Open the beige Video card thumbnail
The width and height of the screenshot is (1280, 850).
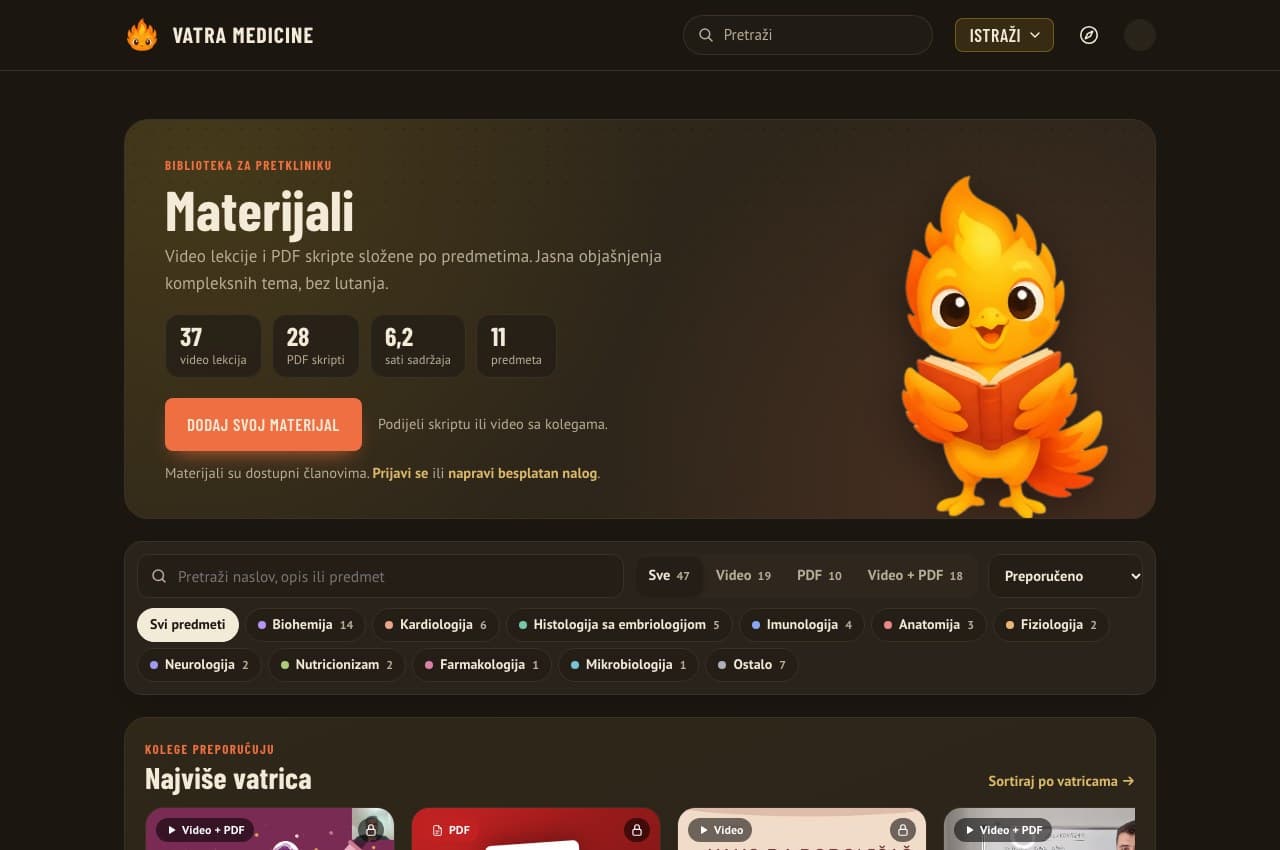pos(802,829)
